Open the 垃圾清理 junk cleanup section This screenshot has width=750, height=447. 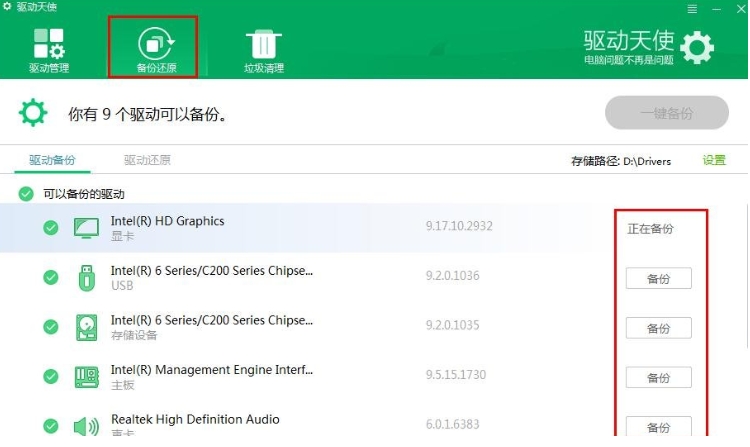coord(264,51)
